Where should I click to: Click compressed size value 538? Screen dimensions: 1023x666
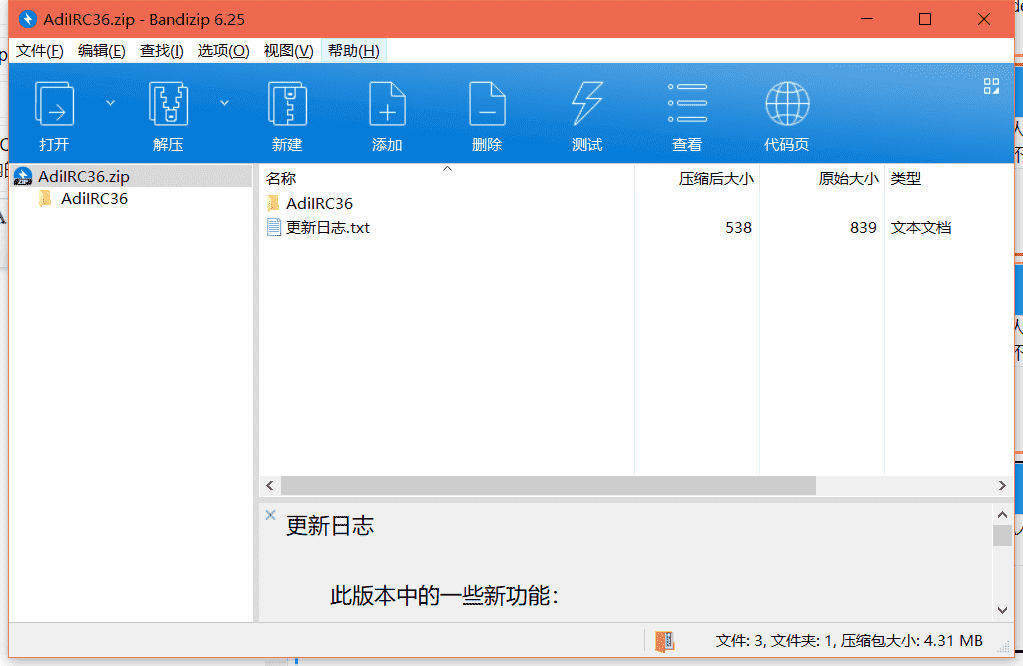738,228
